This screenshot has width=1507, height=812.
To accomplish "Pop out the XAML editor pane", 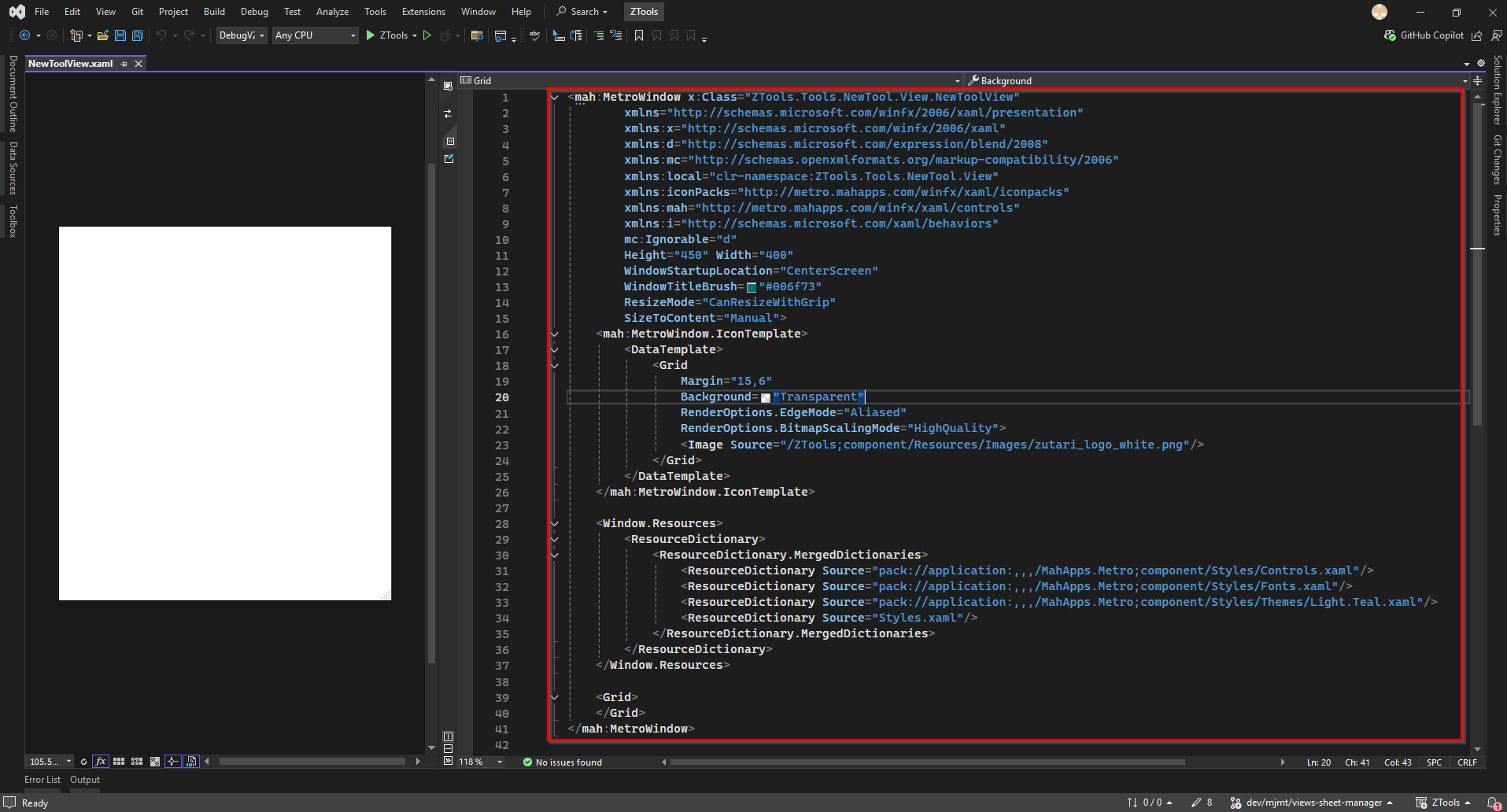I will [449, 159].
